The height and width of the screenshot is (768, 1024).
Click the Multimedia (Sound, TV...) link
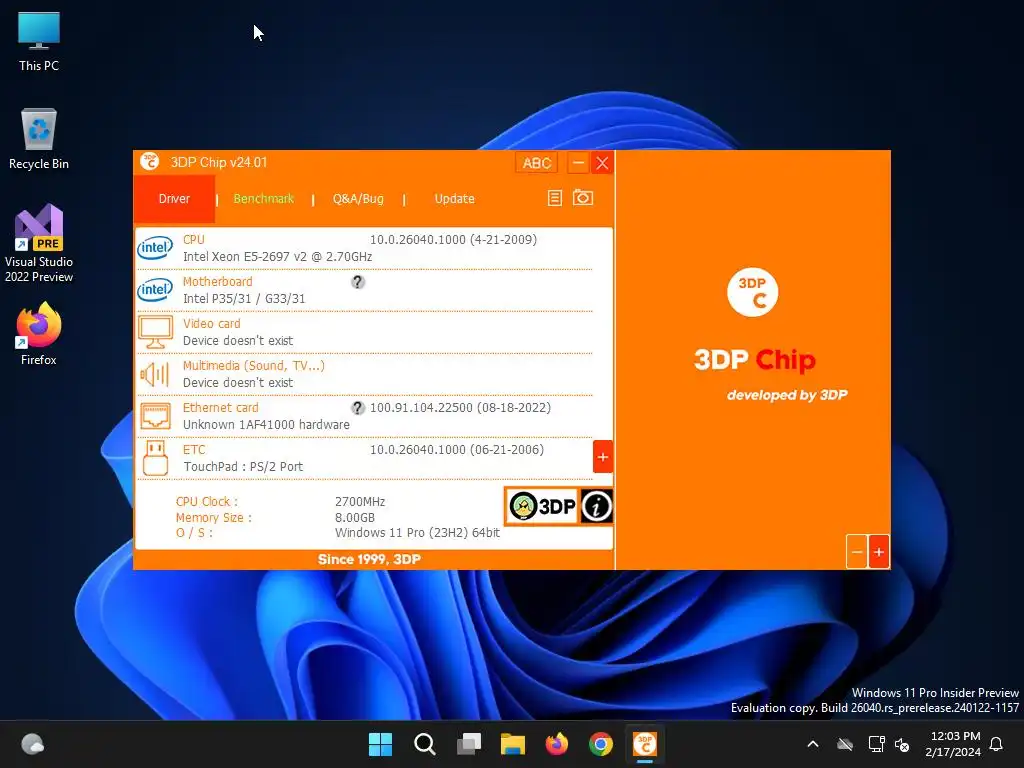coord(253,366)
